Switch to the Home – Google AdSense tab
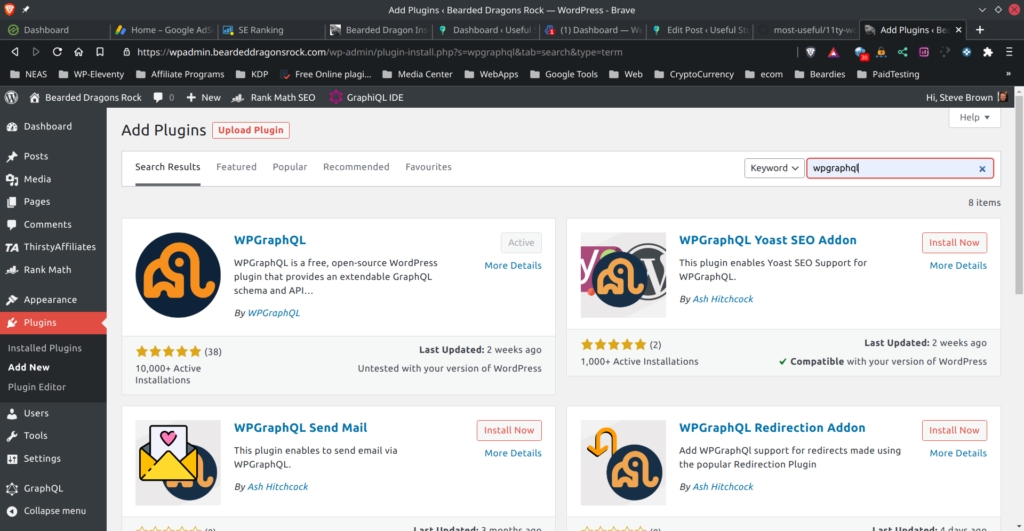Image resolution: width=1024 pixels, height=531 pixels. [x=164, y=30]
